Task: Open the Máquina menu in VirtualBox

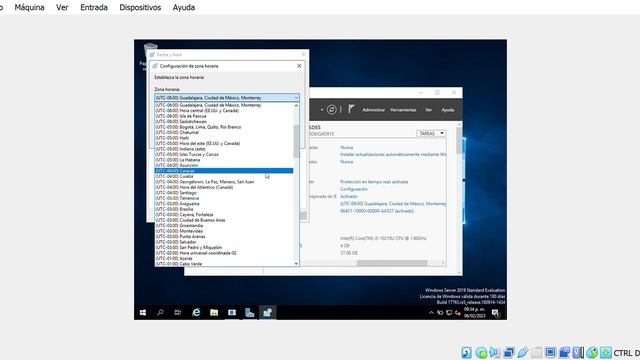Action: tap(29, 7)
